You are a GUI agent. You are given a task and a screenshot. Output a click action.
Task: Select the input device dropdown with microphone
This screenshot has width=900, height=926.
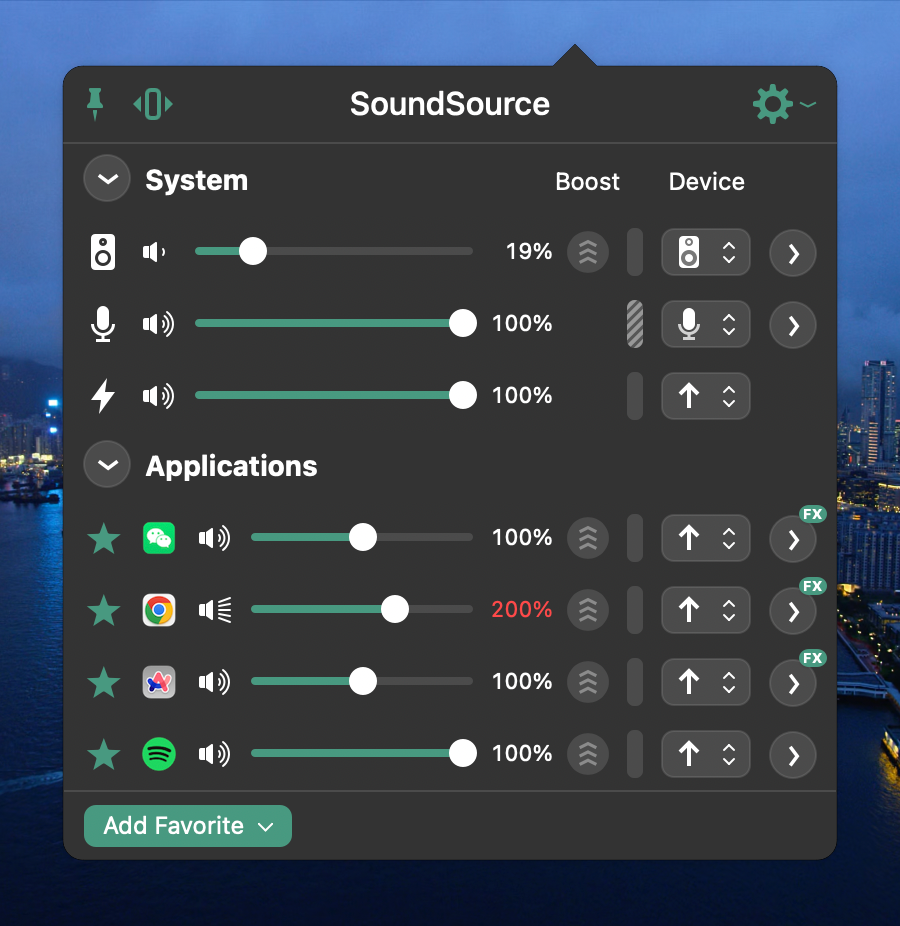pos(706,324)
